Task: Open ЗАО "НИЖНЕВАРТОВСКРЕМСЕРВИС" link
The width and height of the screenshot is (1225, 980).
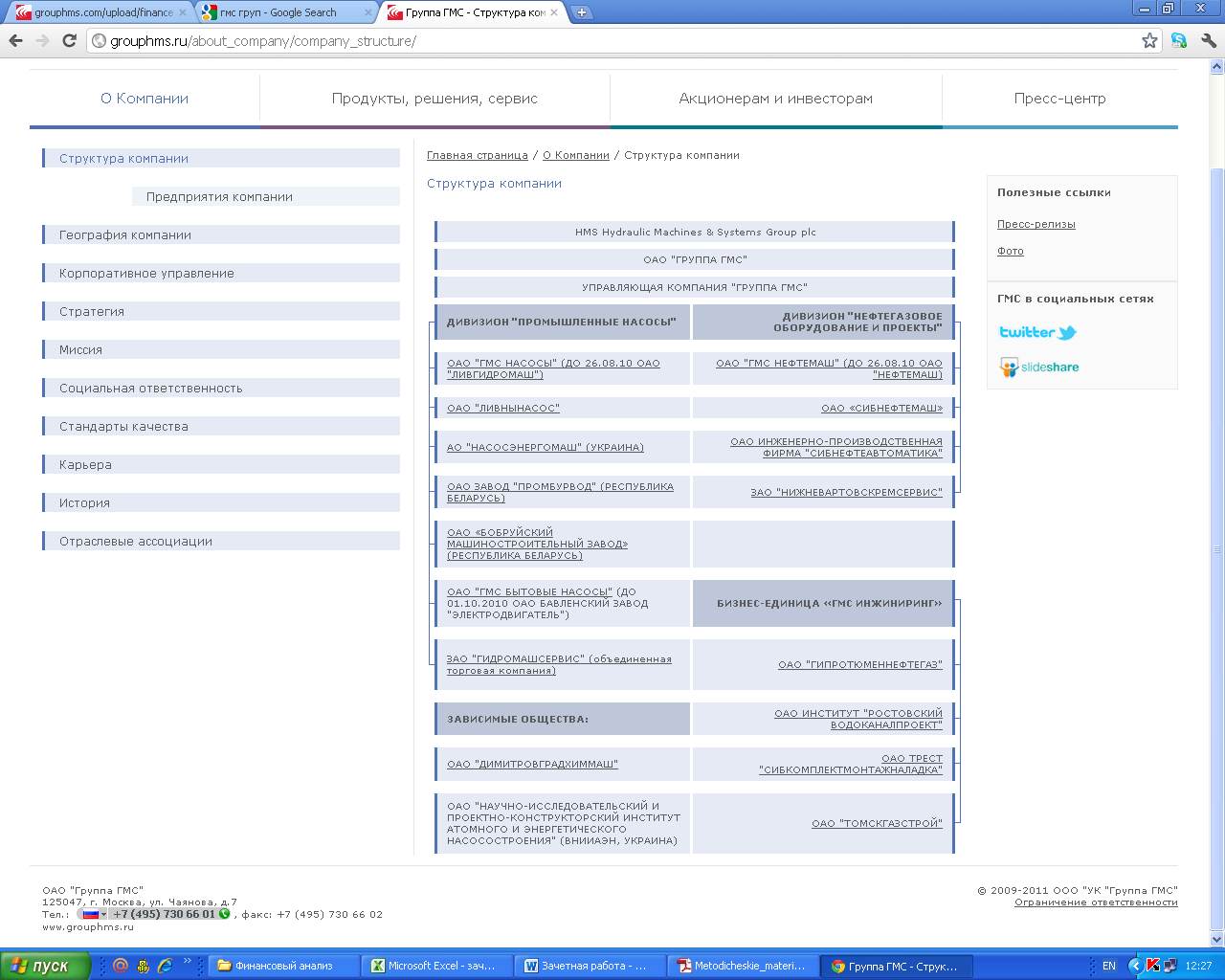Action: click(846, 492)
